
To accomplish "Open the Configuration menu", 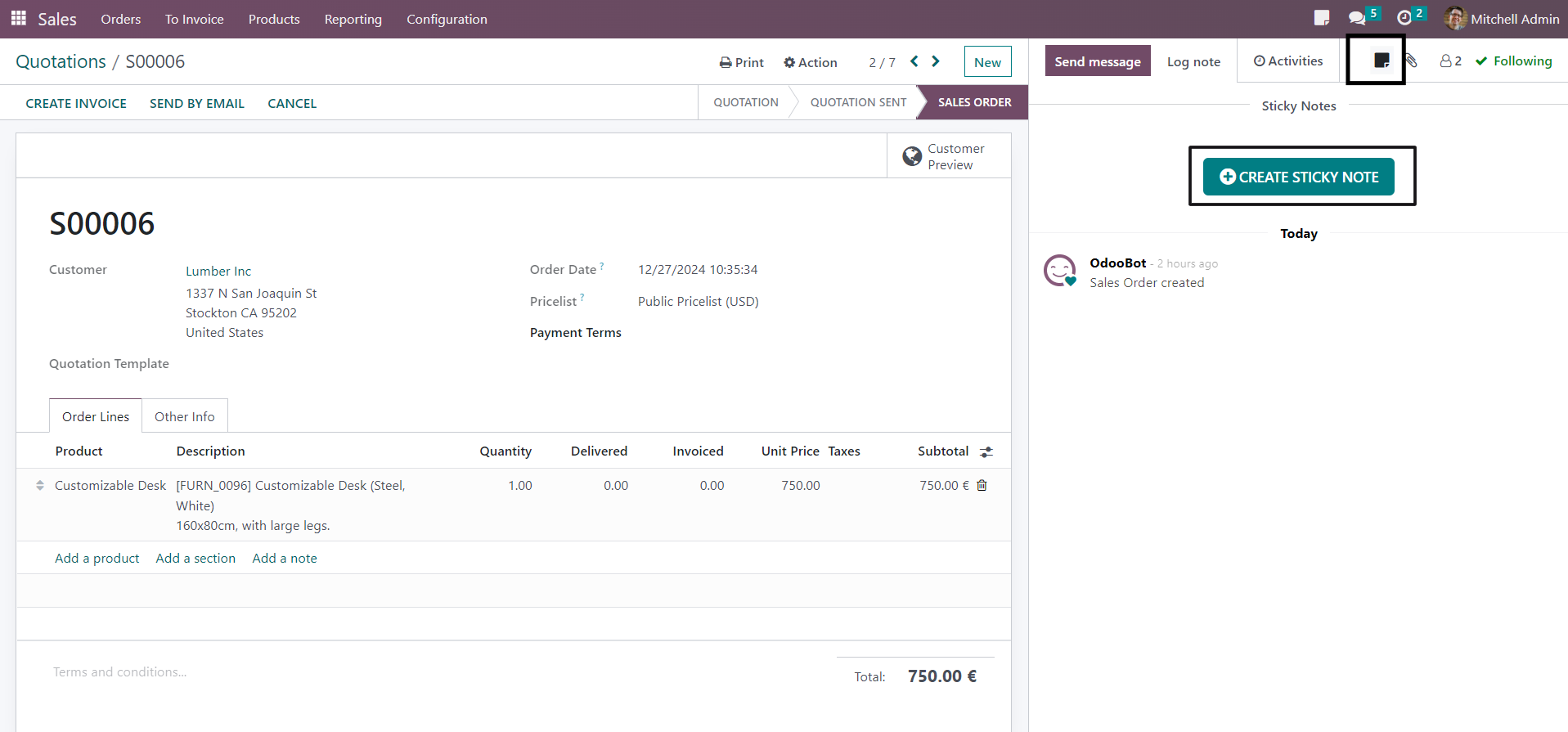I will (x=447, y=19).
